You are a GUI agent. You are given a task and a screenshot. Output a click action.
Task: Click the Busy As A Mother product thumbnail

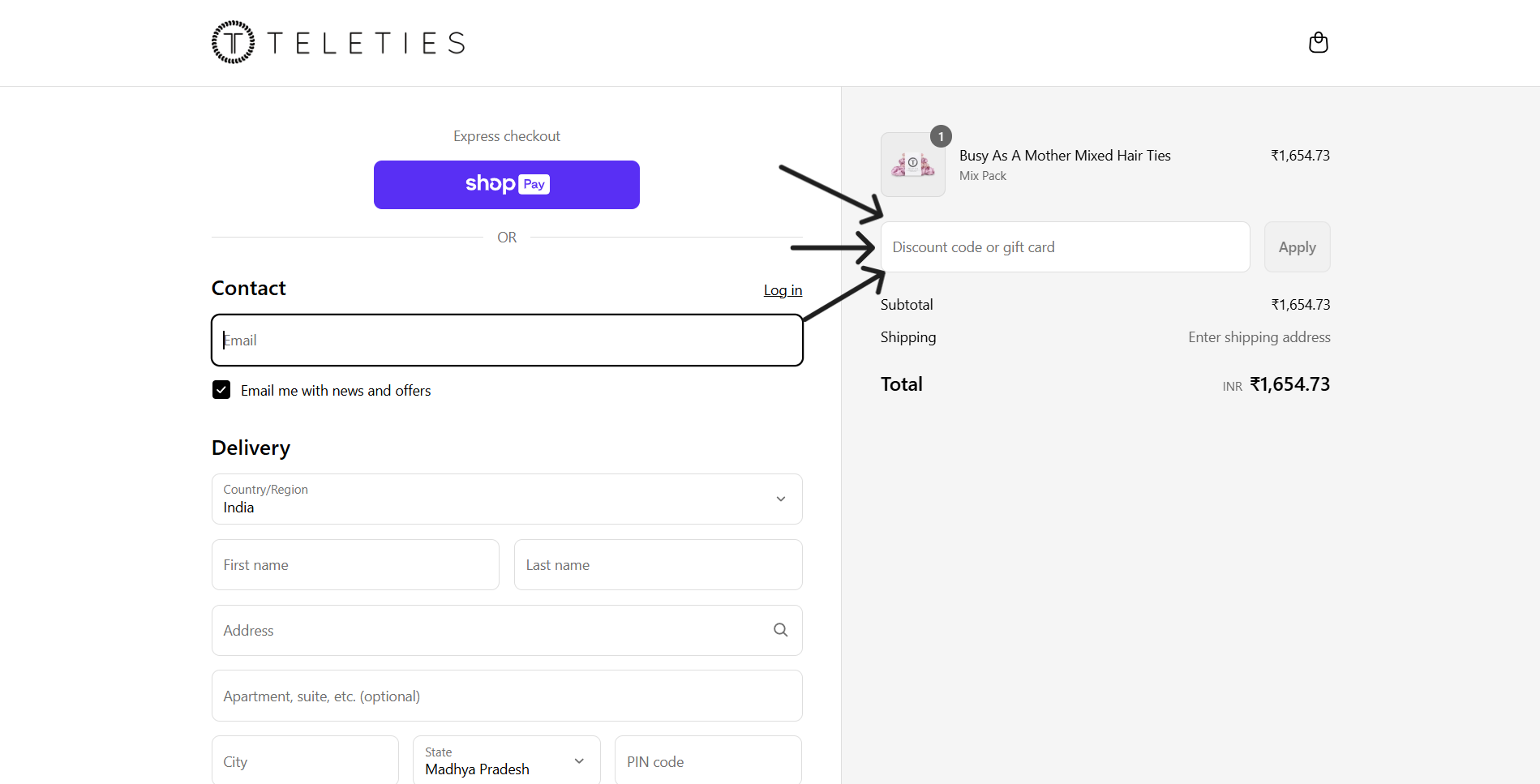(912, 165)
